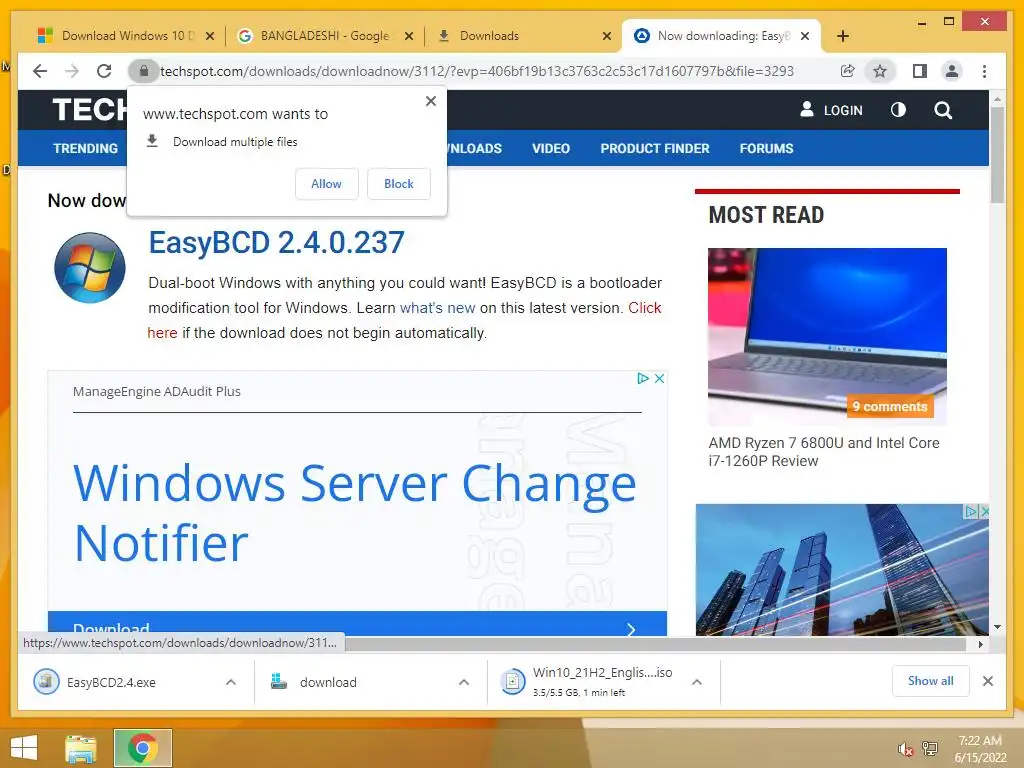Click the skyscraper ad image
The image size is (1024, 768).
pyautogui.click(x=842, y=569)
